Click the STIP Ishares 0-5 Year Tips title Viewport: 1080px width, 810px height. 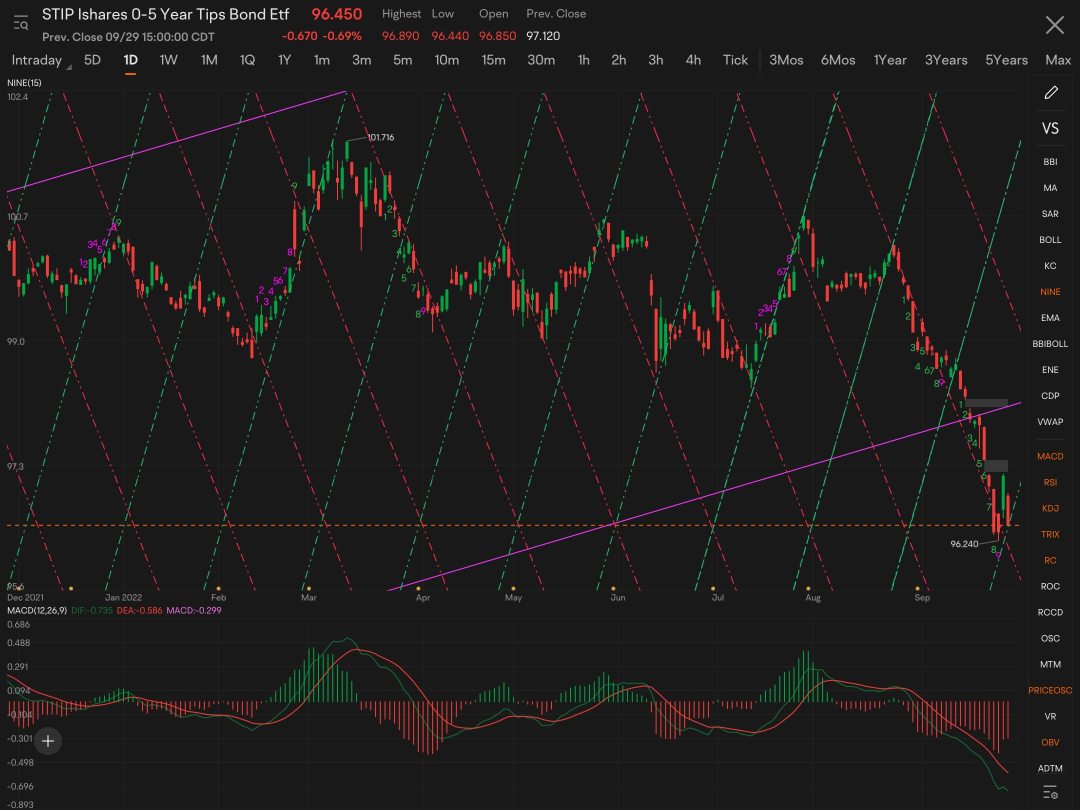[x=165, y=14]
